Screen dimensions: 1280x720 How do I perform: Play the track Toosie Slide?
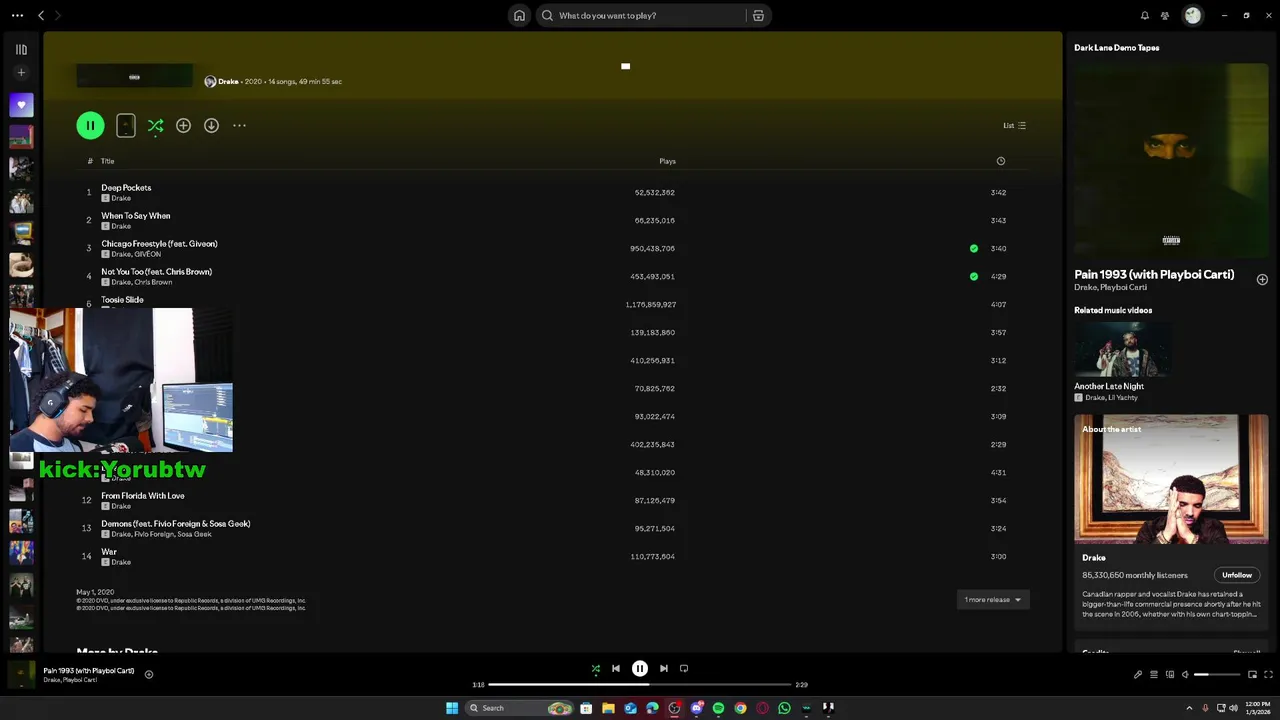pyautogui.click(x=122, y=299)
